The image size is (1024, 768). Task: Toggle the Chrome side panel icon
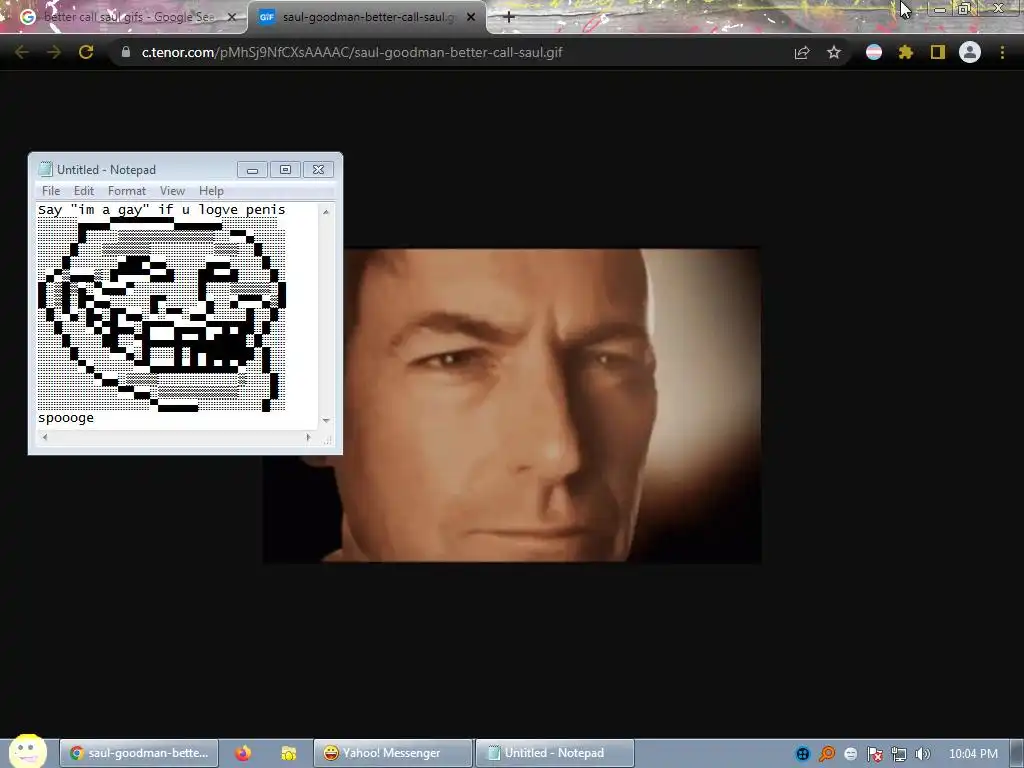tap(938, 52)
